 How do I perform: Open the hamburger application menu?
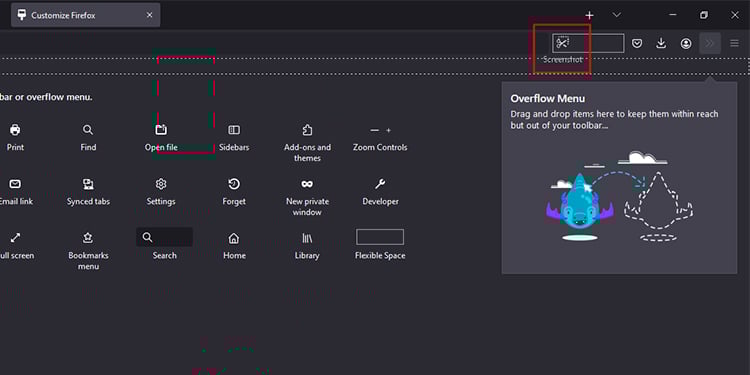(735, 44)
